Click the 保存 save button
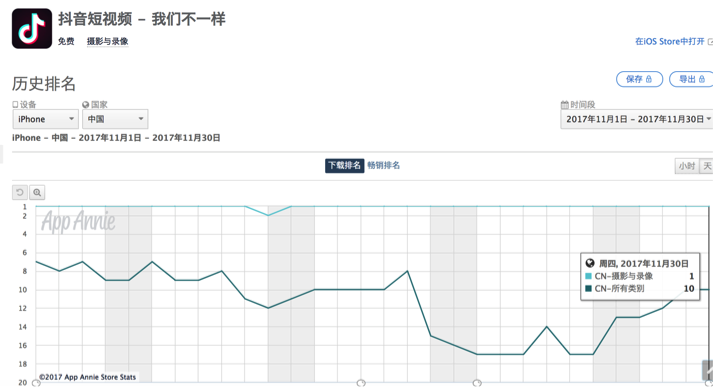 click(639, 79)
